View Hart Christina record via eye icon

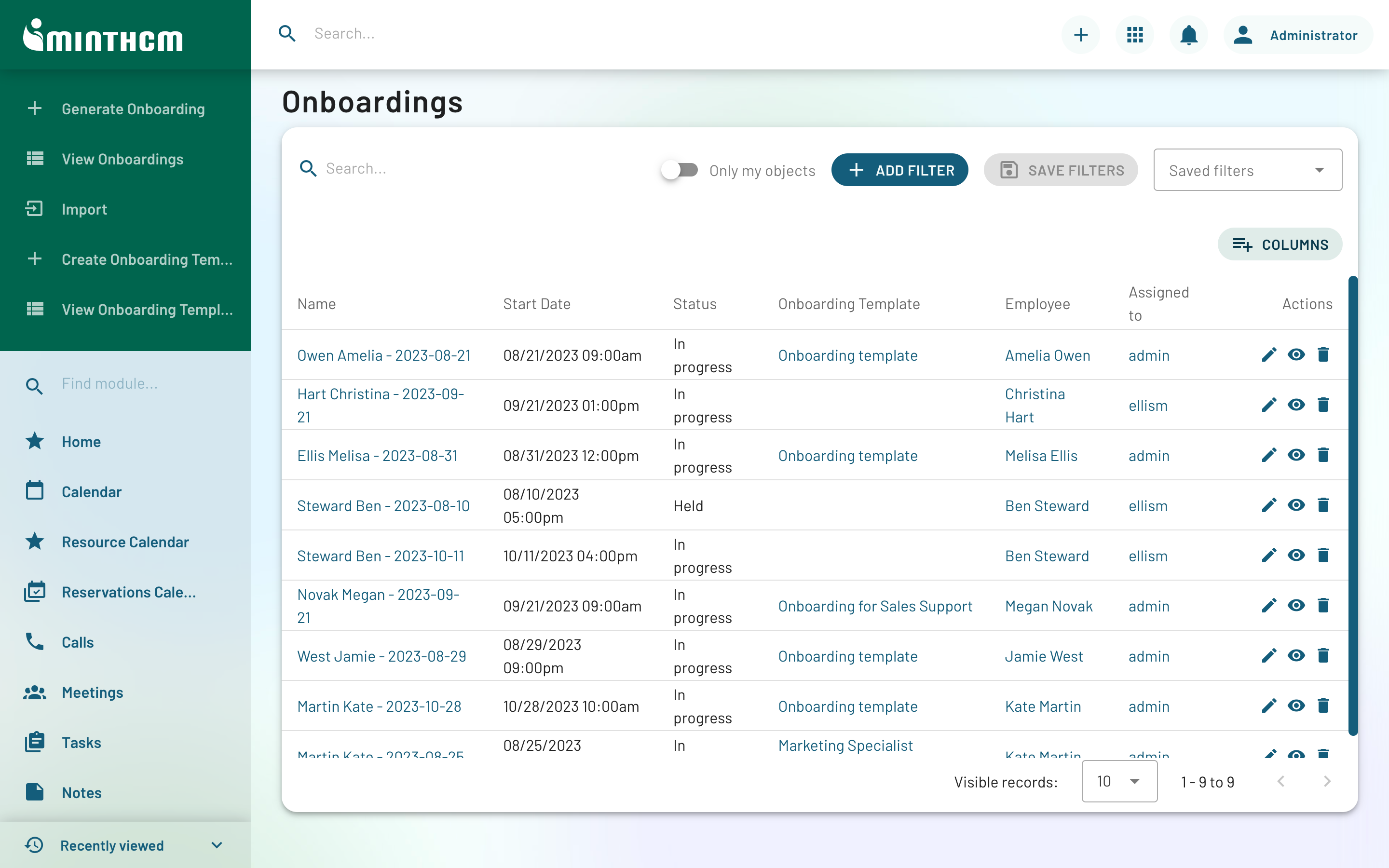click(1296, 405)
